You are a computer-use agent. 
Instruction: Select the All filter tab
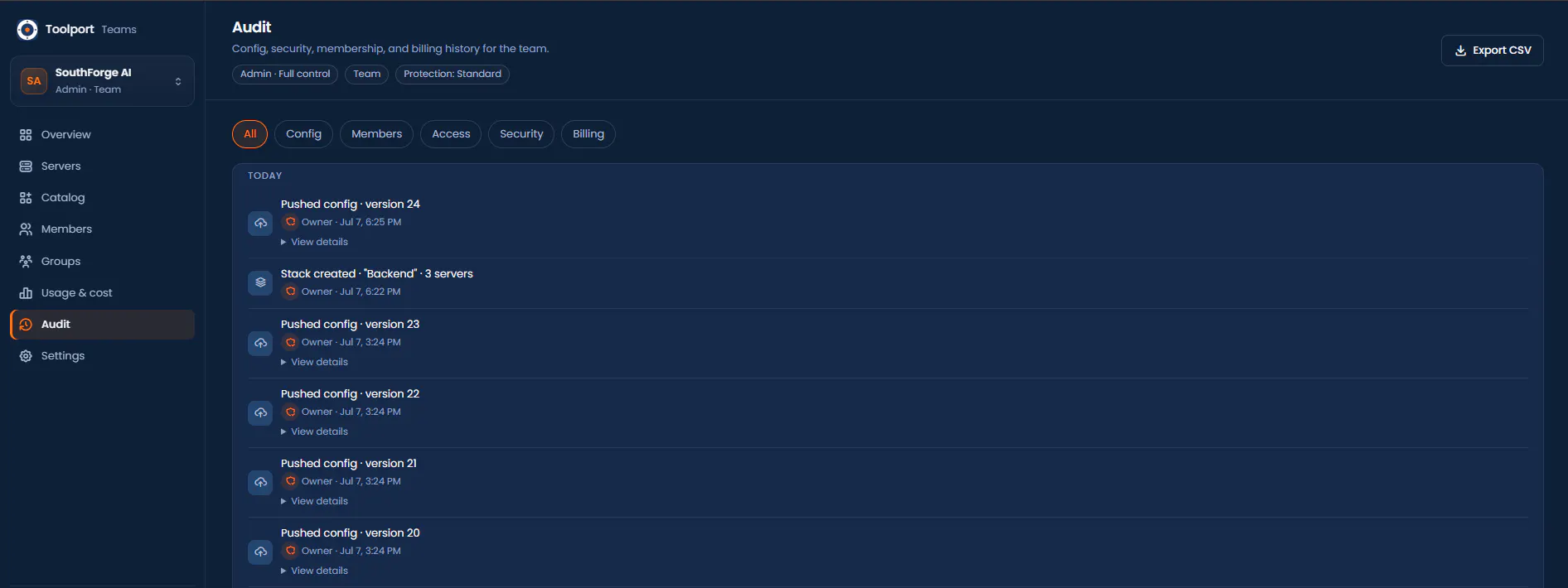tap(249, 134)
